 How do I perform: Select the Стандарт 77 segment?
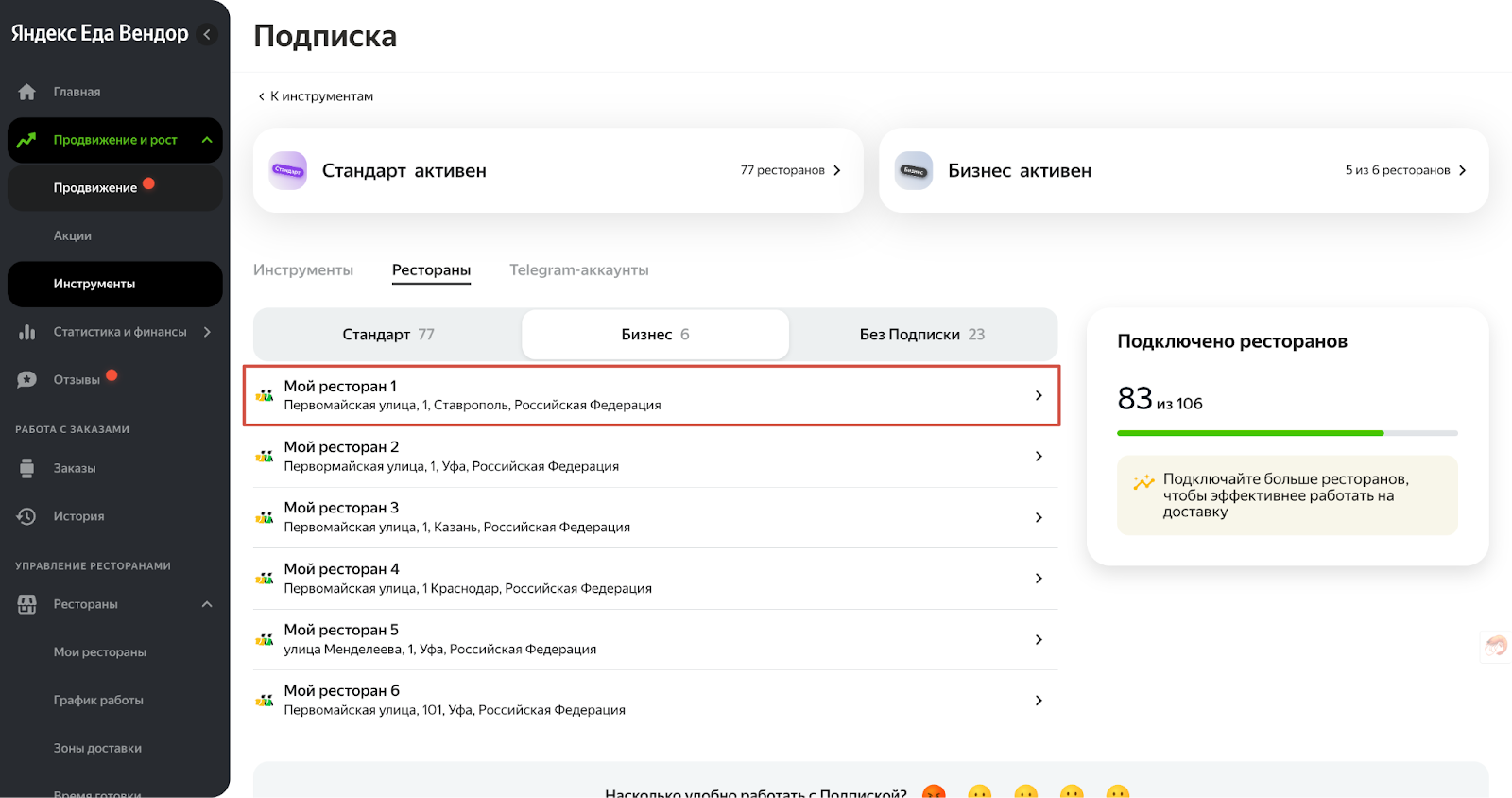[387, 335]
